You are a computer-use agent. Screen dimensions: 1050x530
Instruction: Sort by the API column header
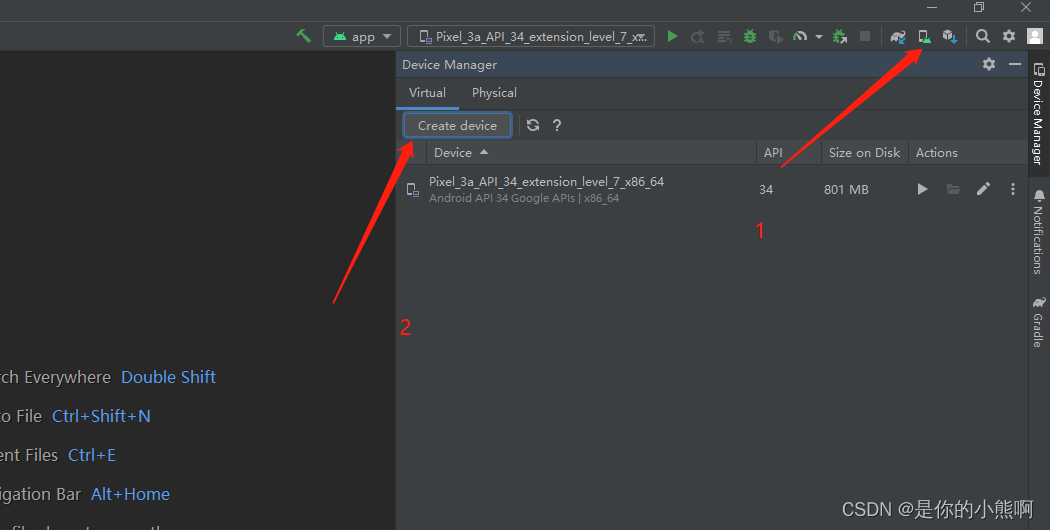click(789, 153)
